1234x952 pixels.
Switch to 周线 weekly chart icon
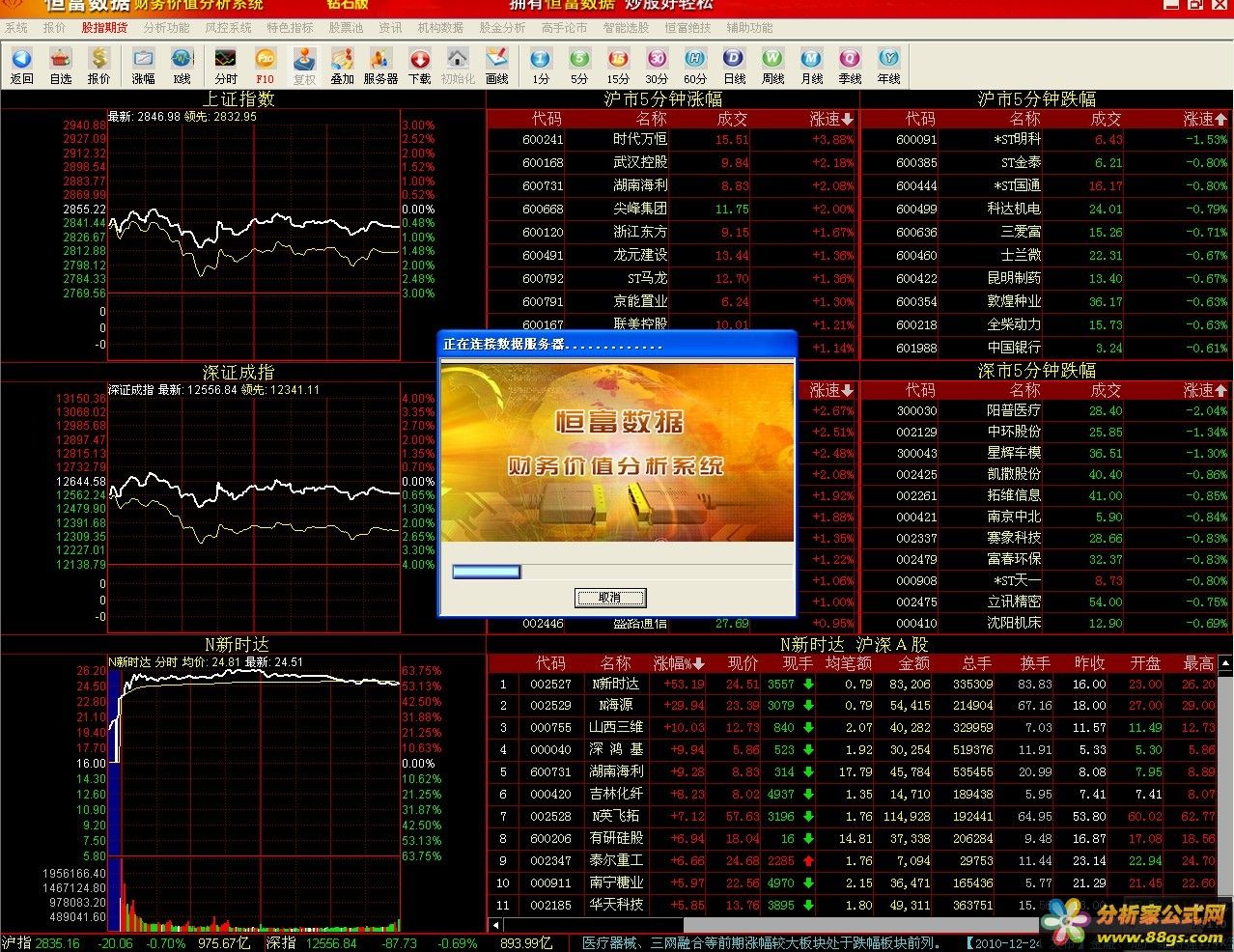(772, 66)
